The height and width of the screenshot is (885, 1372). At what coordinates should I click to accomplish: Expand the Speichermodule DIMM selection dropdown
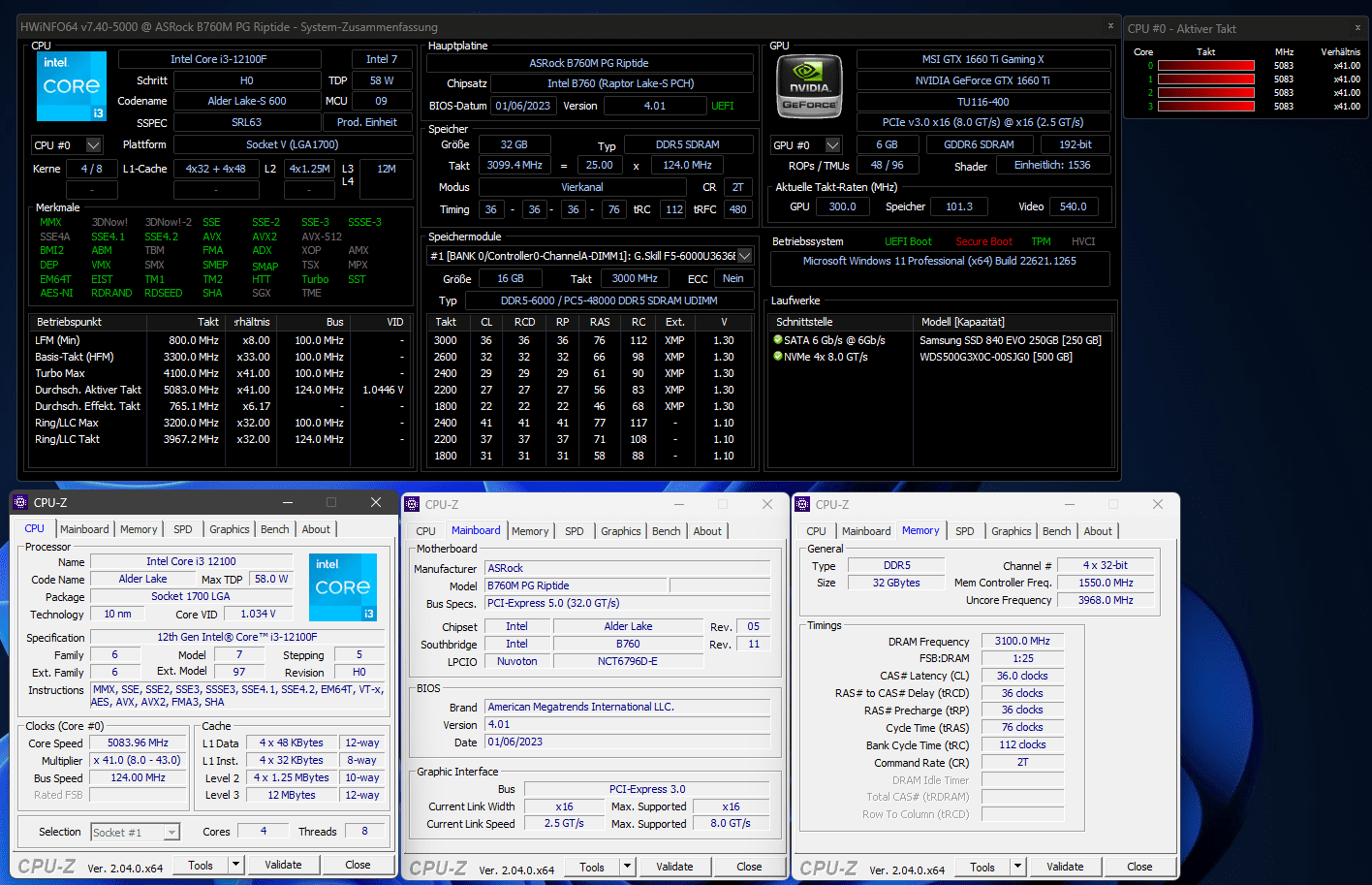pos(744,256)
